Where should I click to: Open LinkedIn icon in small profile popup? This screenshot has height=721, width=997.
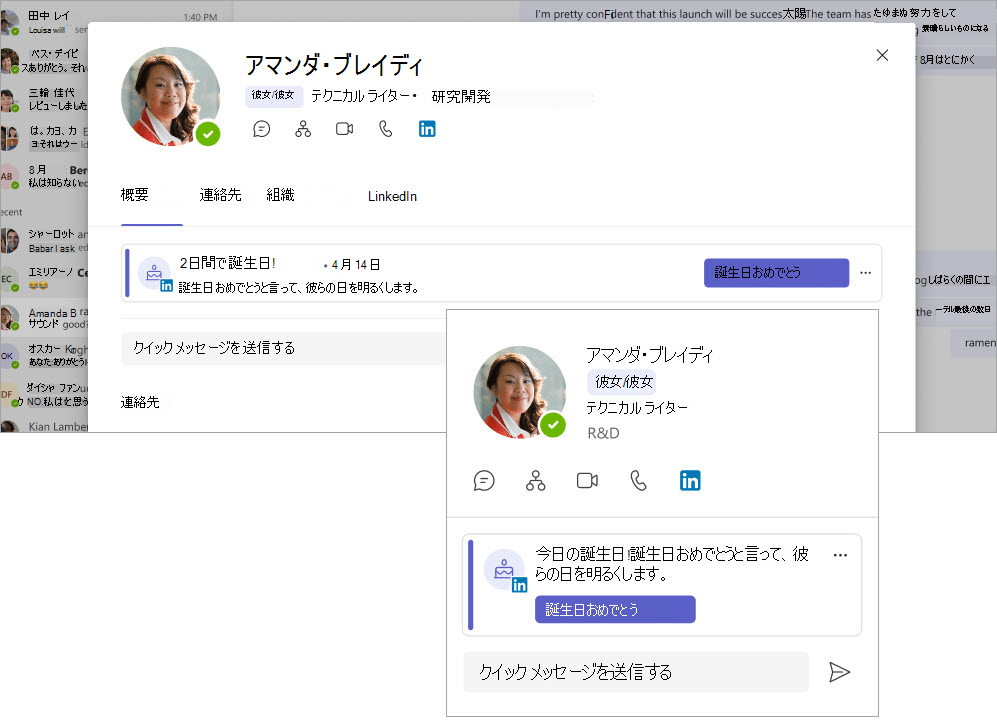coord(690,481)
